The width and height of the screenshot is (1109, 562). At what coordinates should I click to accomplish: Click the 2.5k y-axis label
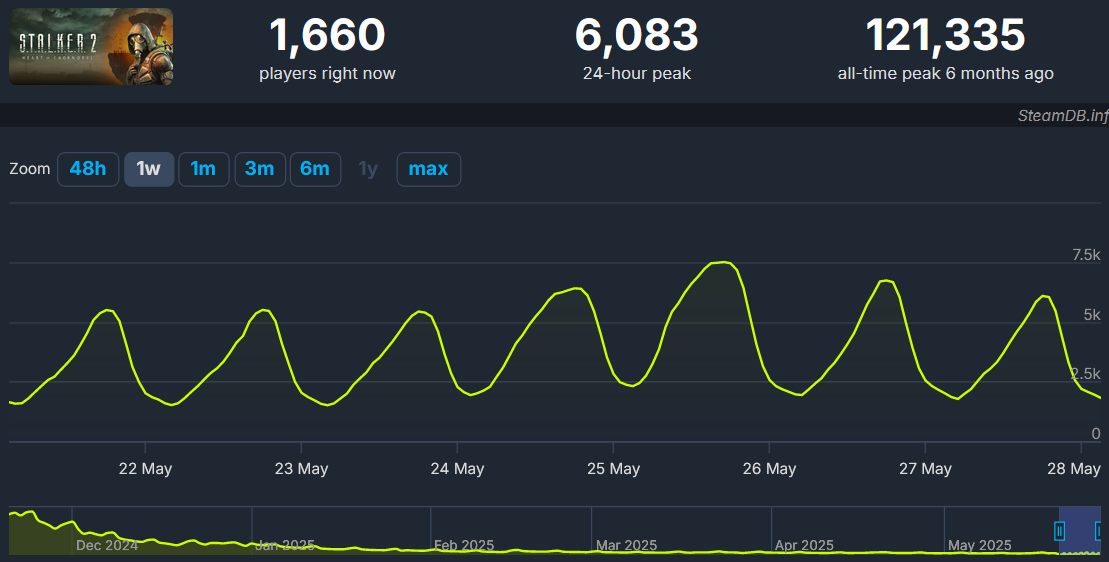tap(1086, 374)
